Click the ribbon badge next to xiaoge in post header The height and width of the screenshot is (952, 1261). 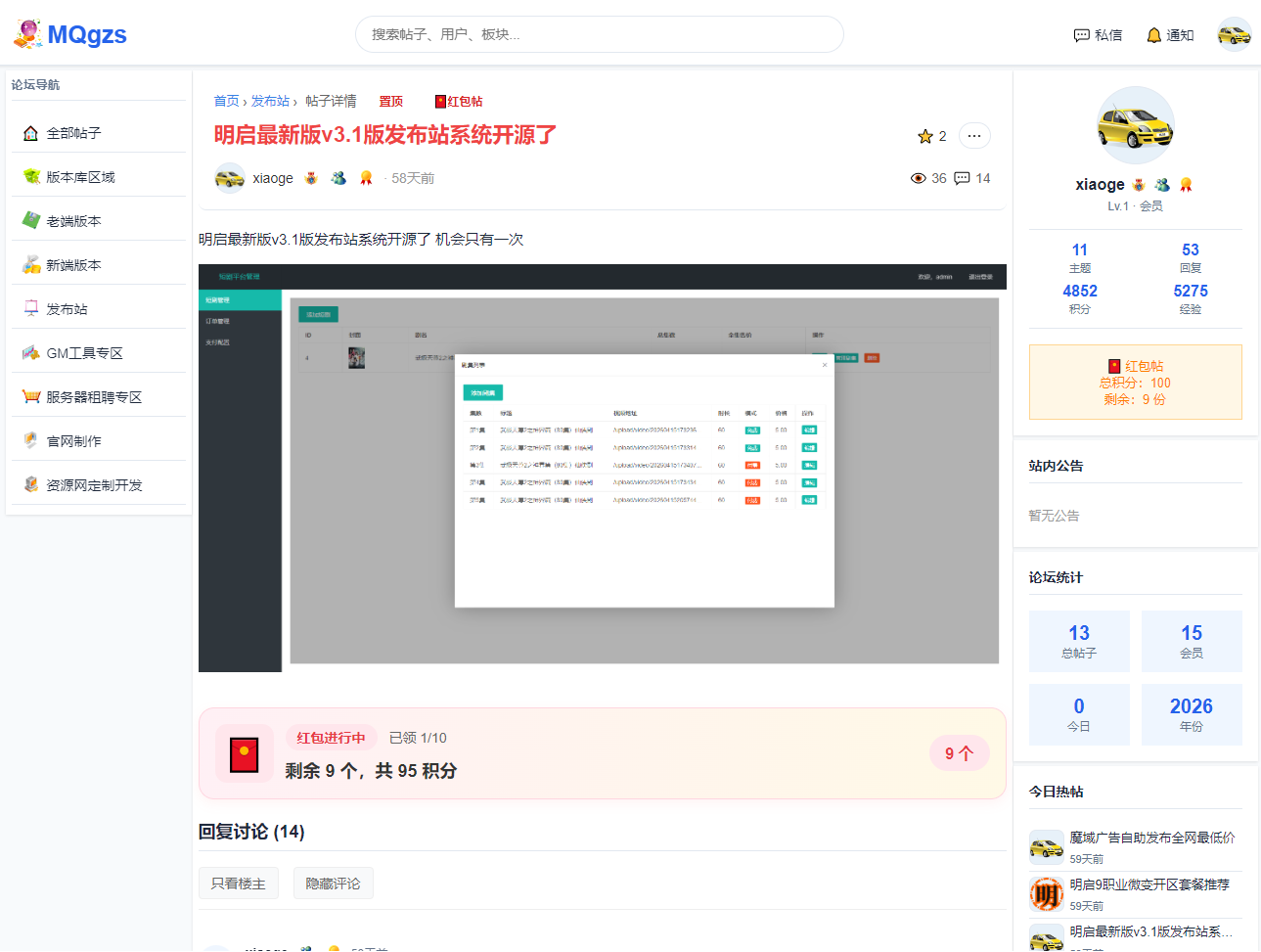[366, 178]
